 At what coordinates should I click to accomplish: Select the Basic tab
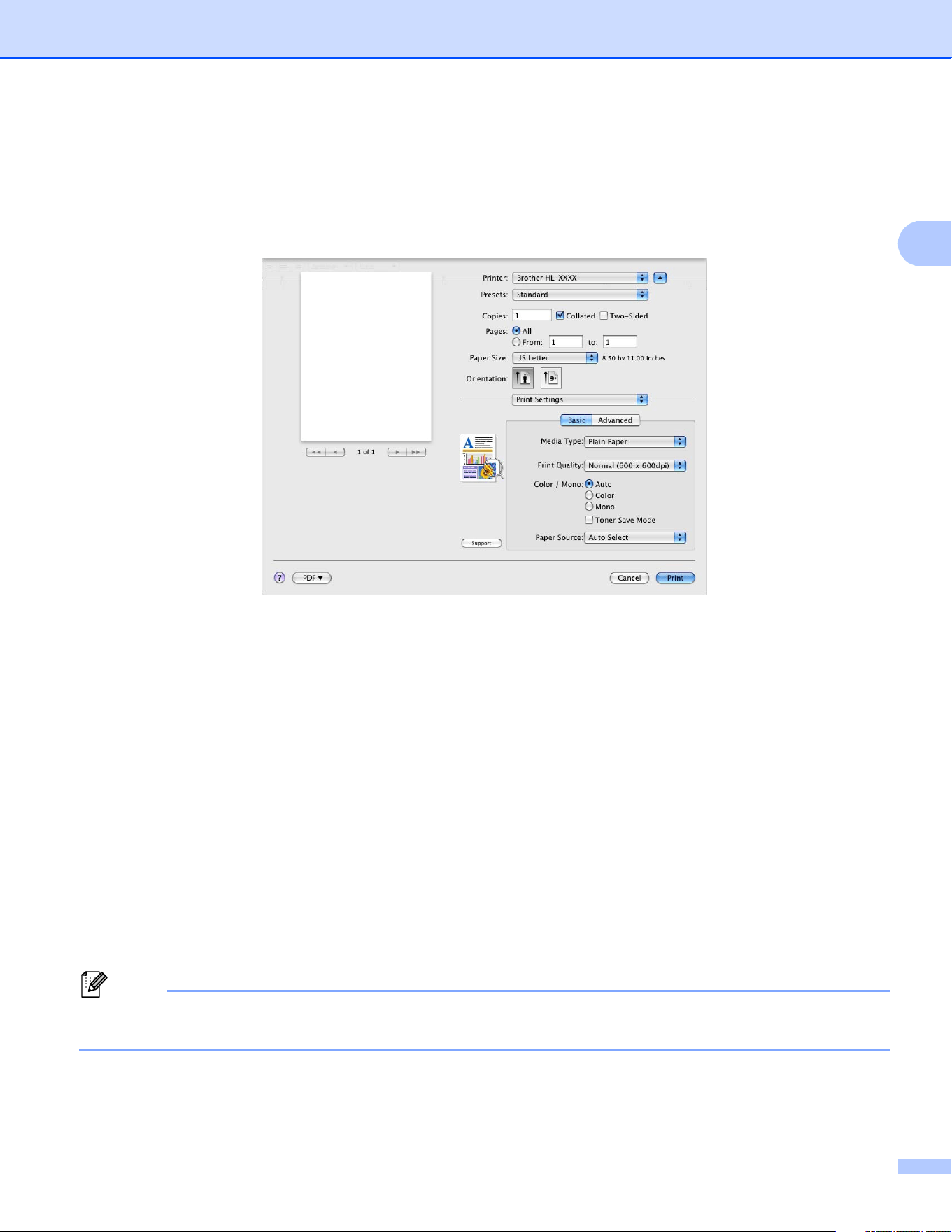pos(576,420)
